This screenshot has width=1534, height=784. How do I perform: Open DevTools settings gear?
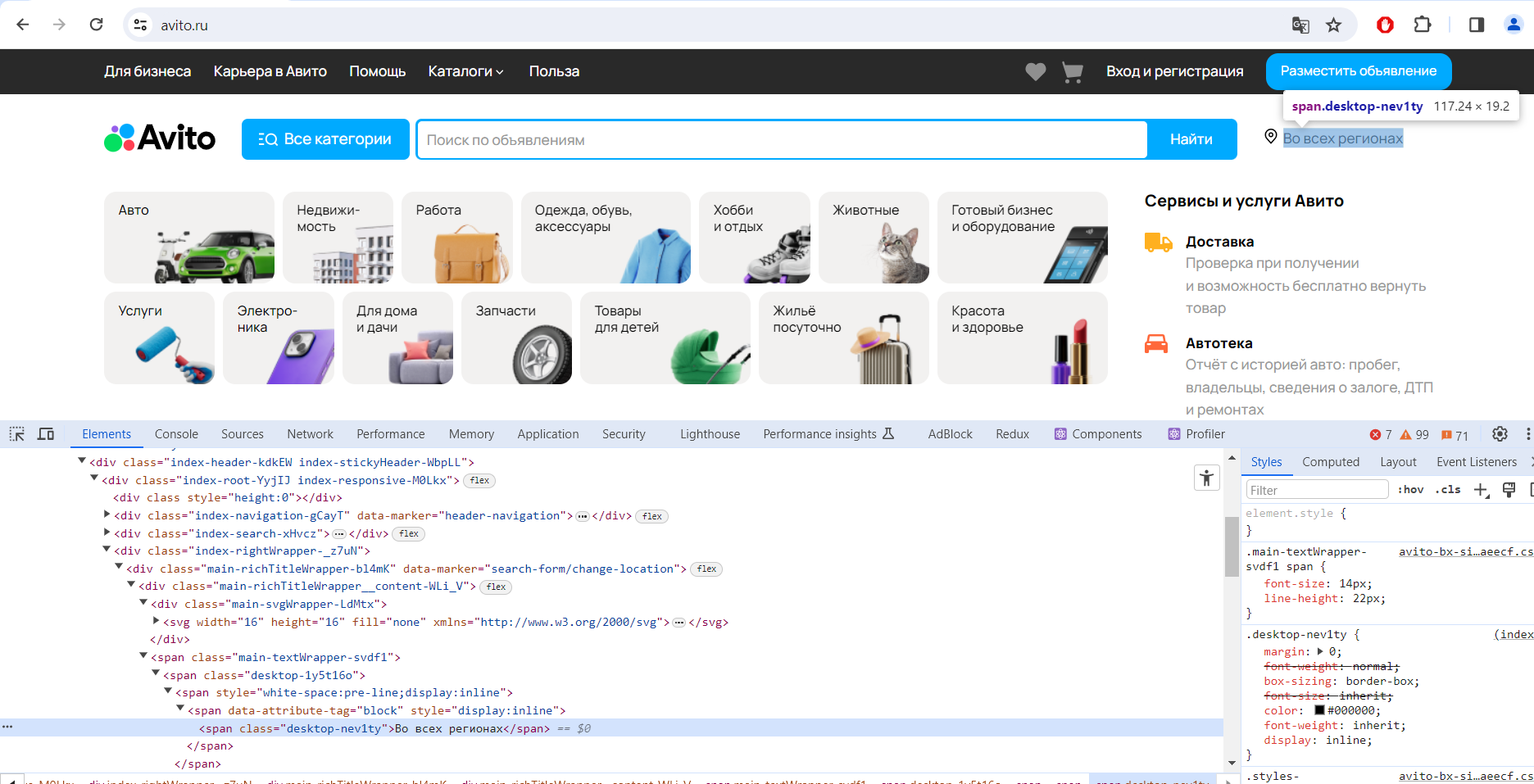(1500, 434)
